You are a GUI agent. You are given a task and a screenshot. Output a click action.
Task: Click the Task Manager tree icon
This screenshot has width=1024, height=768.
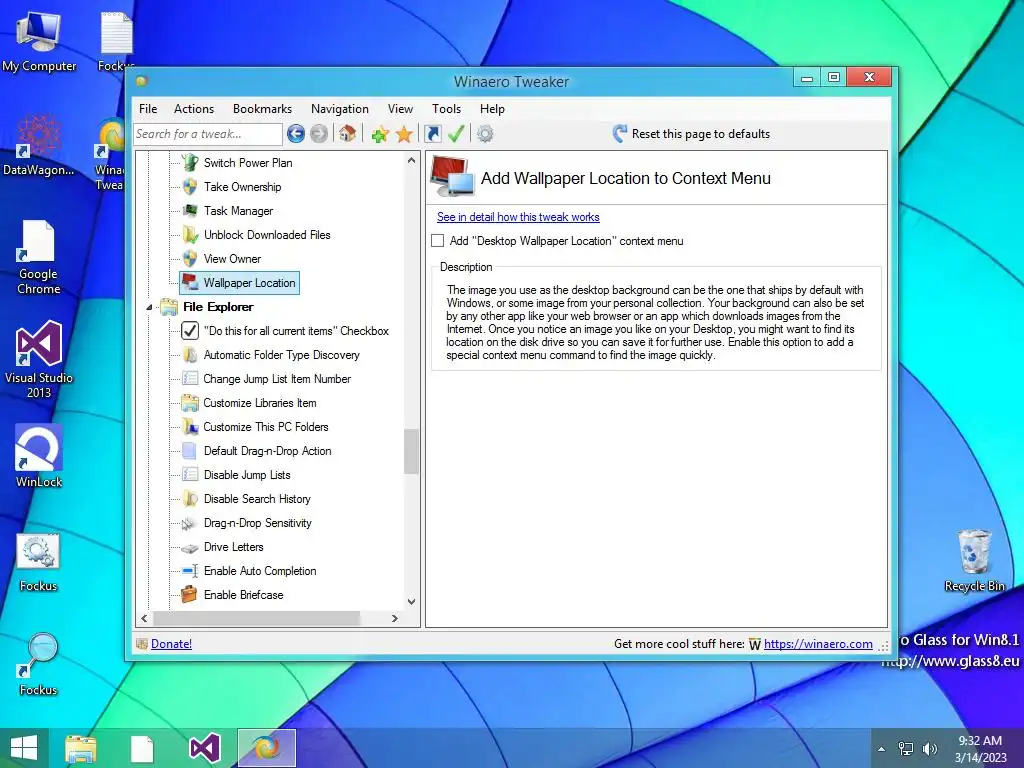[x=190, y=210]
